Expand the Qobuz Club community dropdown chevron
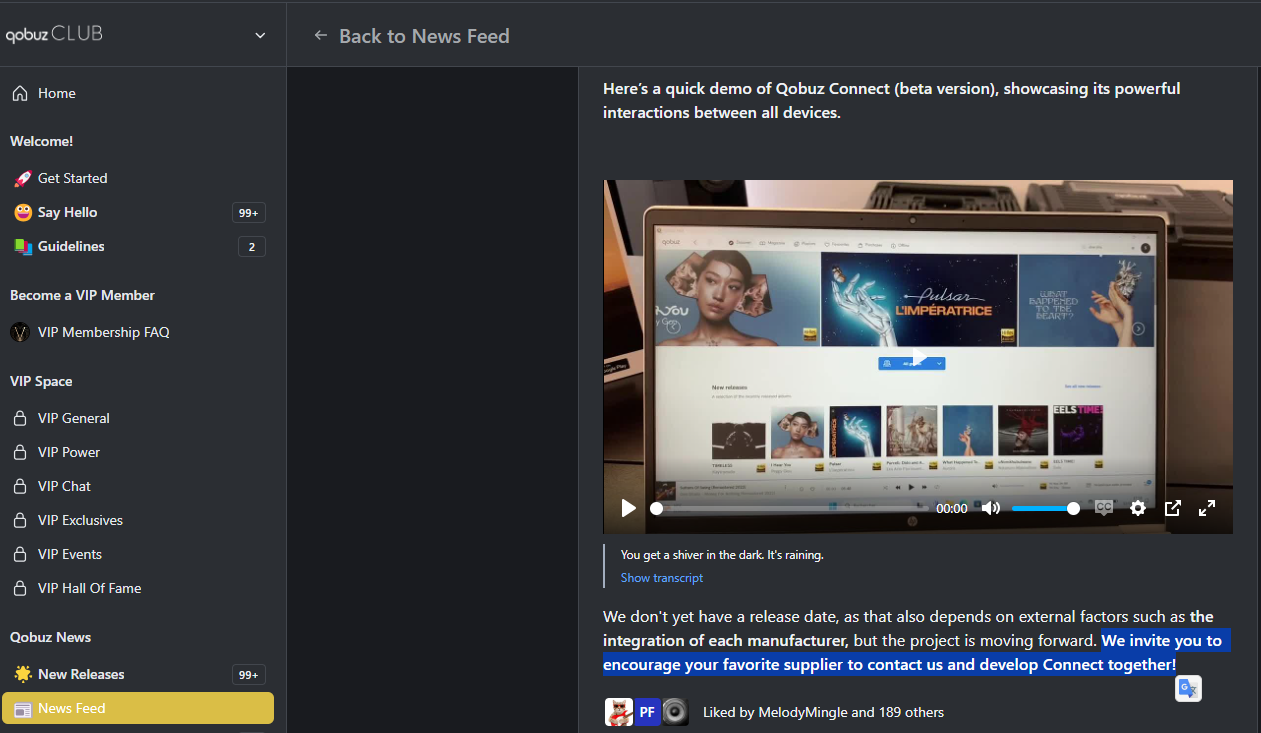The image size is (1261, 733). pos(260,35)
